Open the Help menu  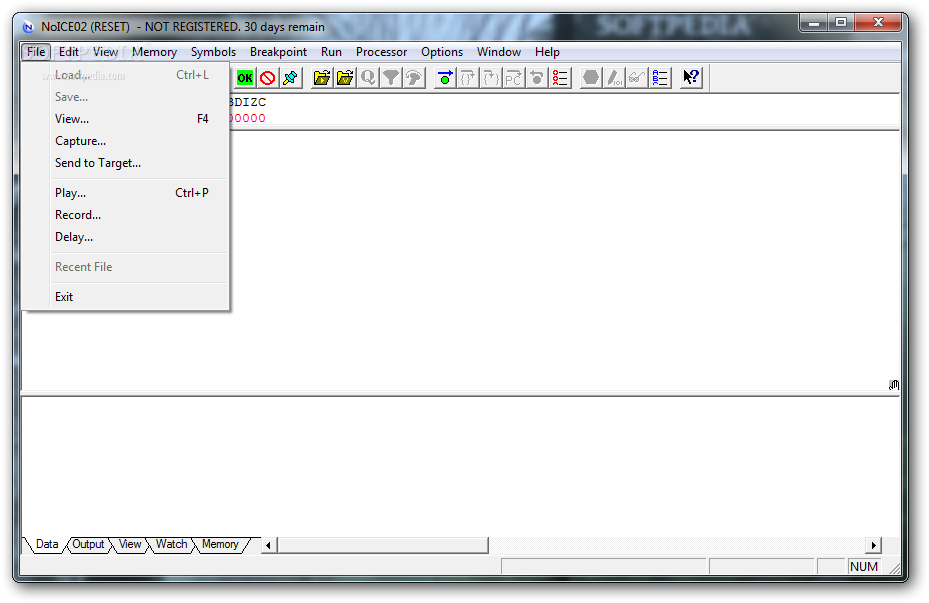pyautogui.click(x=547, y=52)
